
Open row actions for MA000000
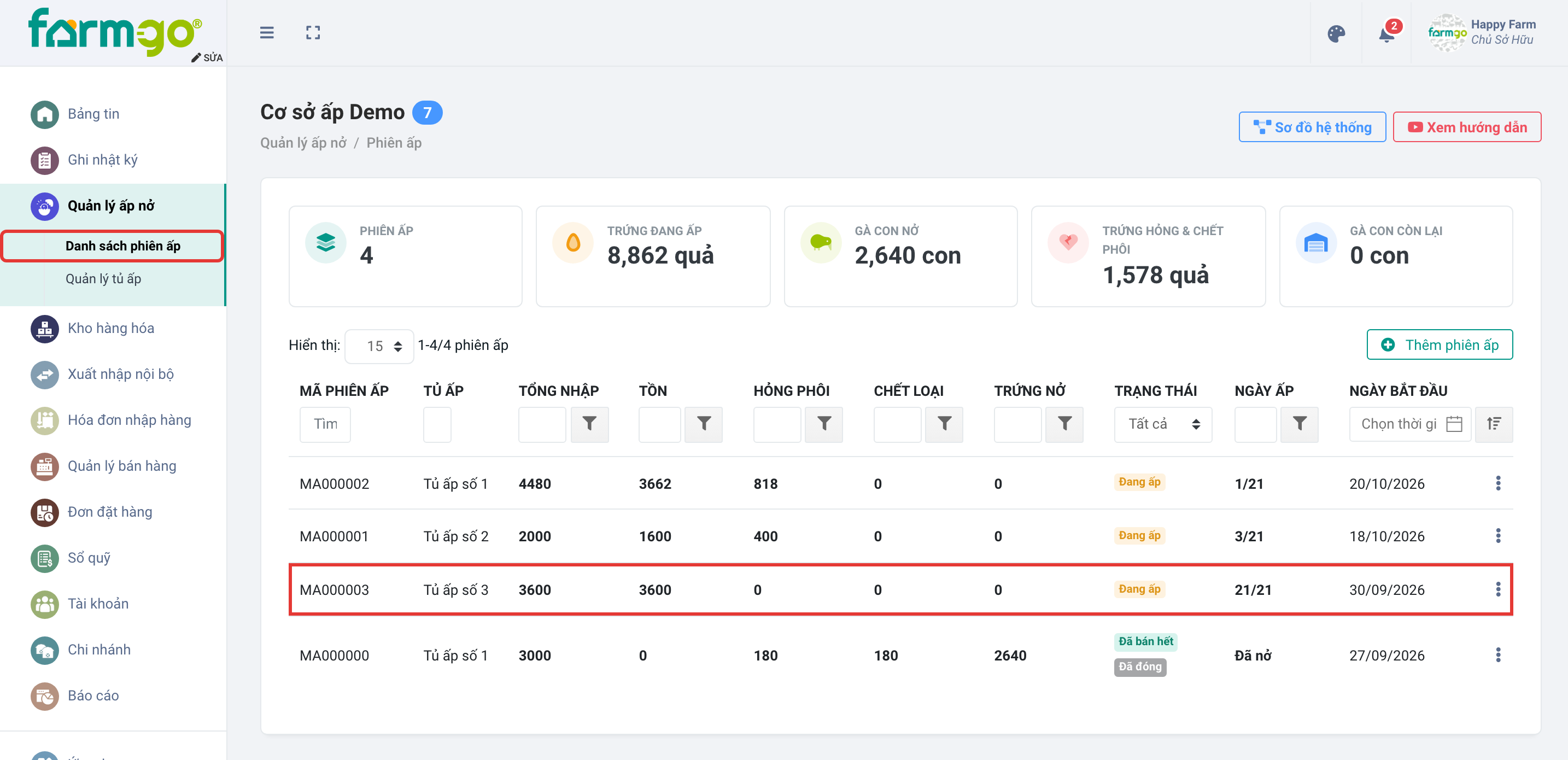click(1498, 655)
